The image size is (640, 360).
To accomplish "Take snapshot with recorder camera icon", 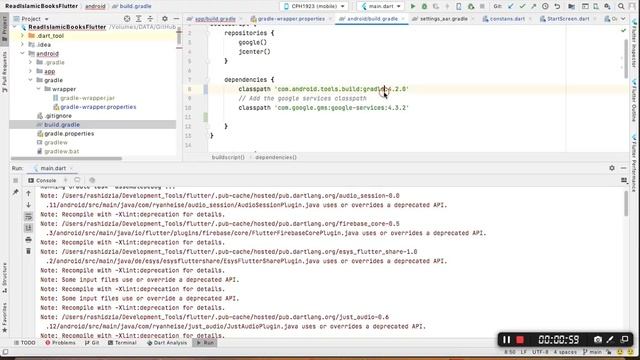I will point(598,340).
